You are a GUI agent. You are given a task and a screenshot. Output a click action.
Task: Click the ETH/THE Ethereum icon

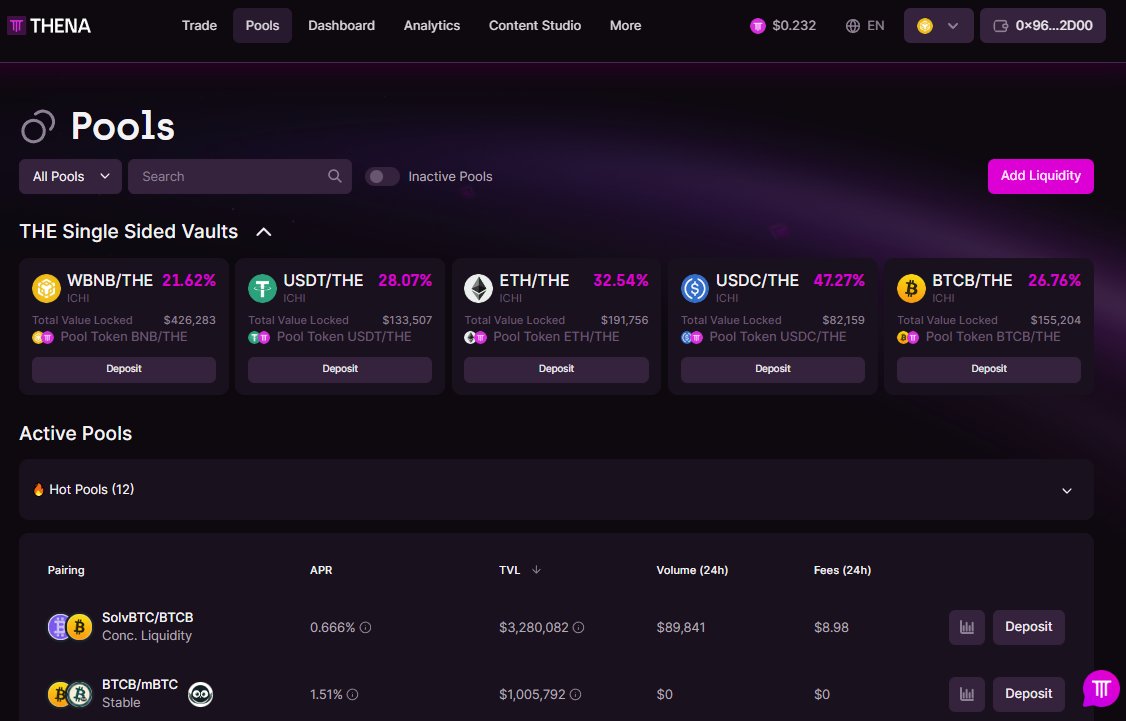coord(478,289)
